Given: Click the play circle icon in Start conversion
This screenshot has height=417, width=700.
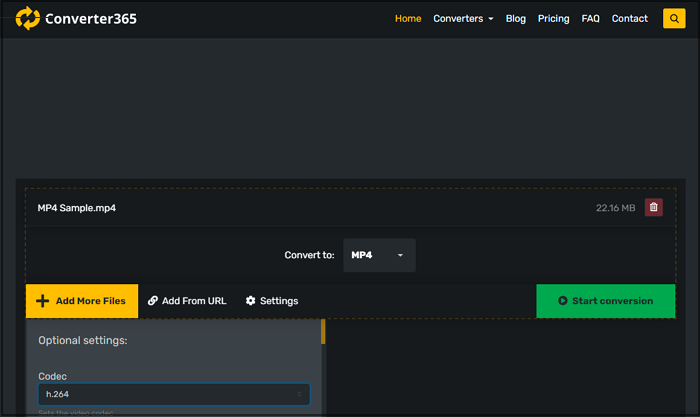Looking at the screenshot, I should (x=563, y=301).
